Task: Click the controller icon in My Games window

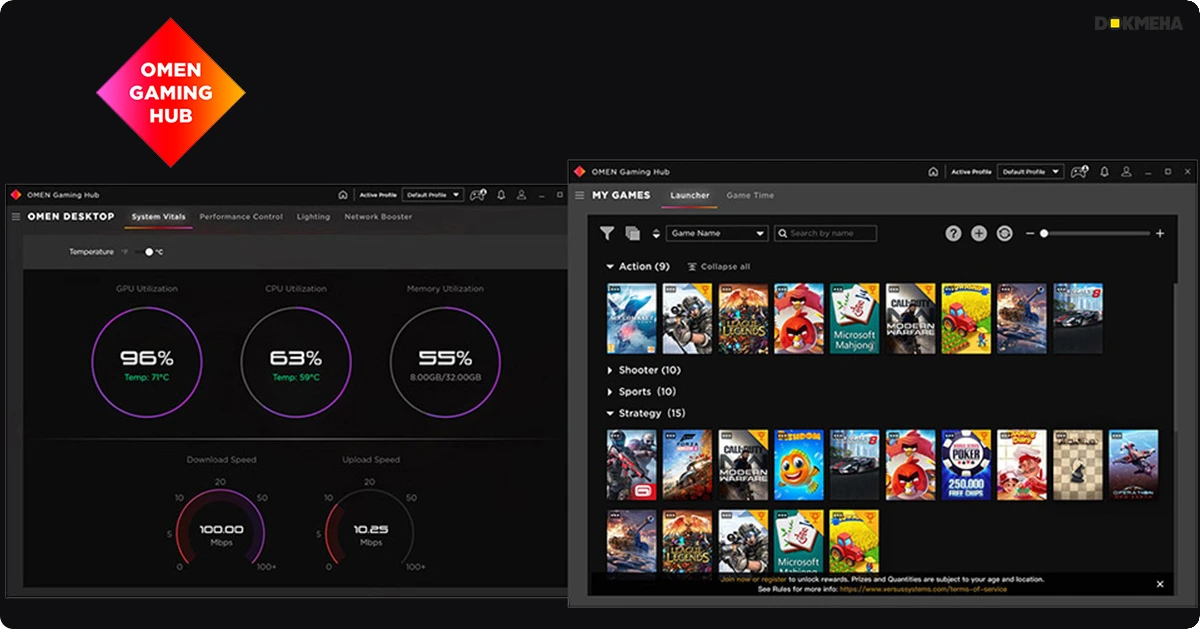Action: [1079, 172]
